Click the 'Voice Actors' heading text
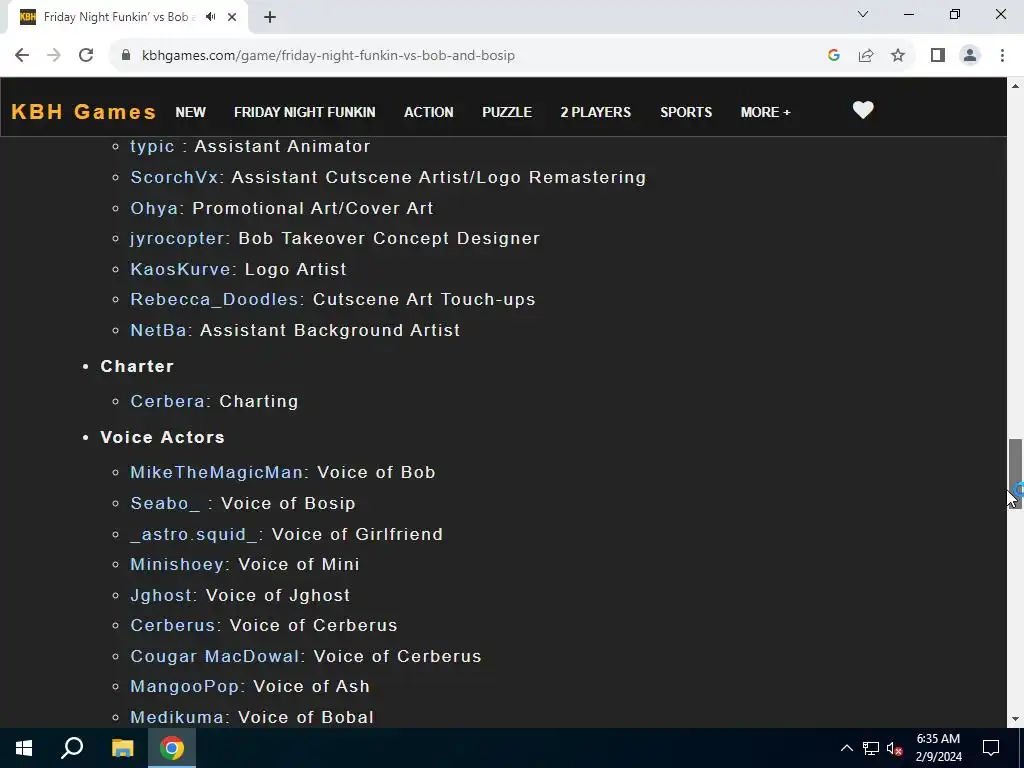This screenshot has height=768, width=1024. pyautogui.click(x=163, y=438)
